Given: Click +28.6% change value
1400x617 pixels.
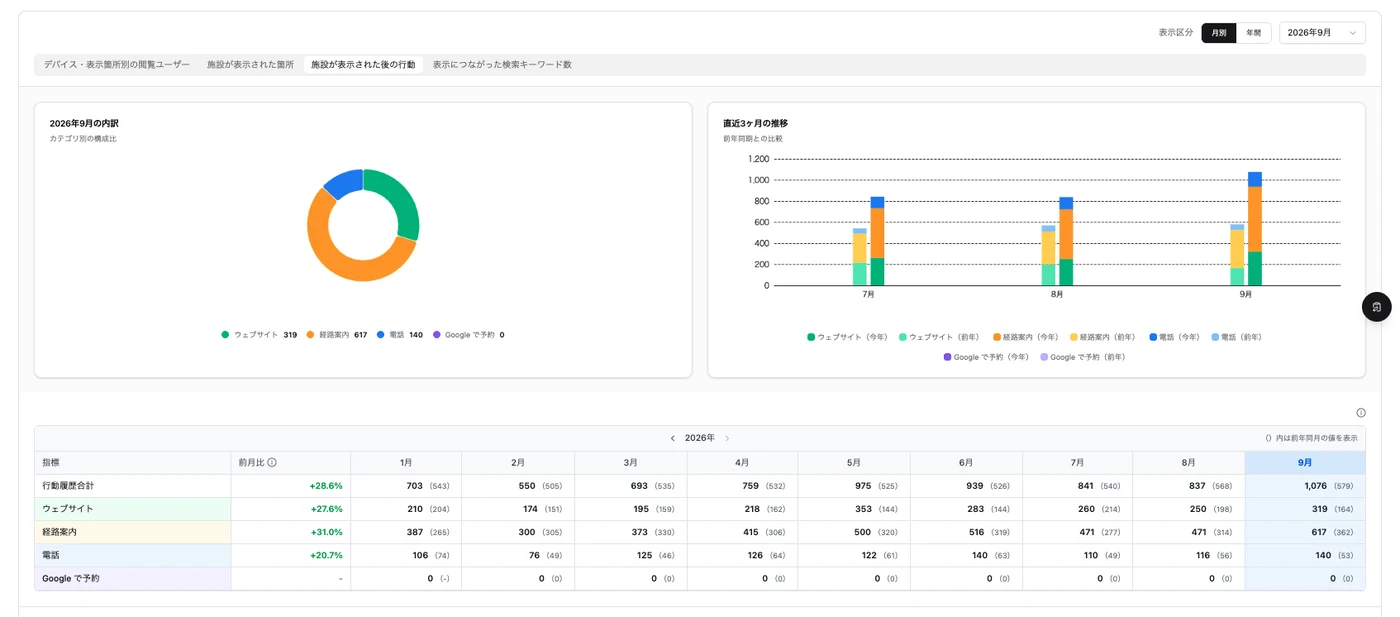Looking at the screenshot, I should [326, 486].
